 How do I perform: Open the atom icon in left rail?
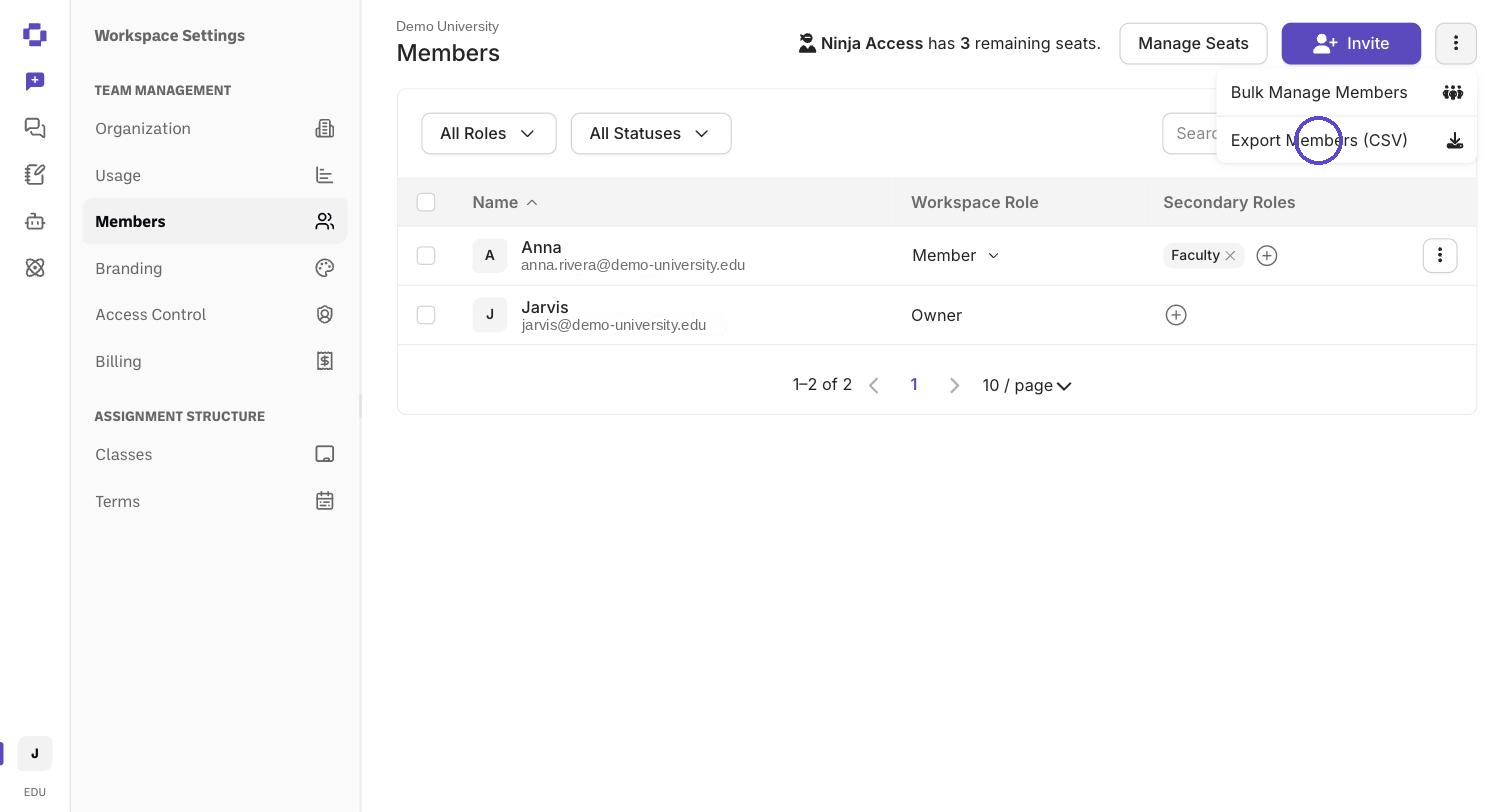pyautogui.click(x=35, y=268)
